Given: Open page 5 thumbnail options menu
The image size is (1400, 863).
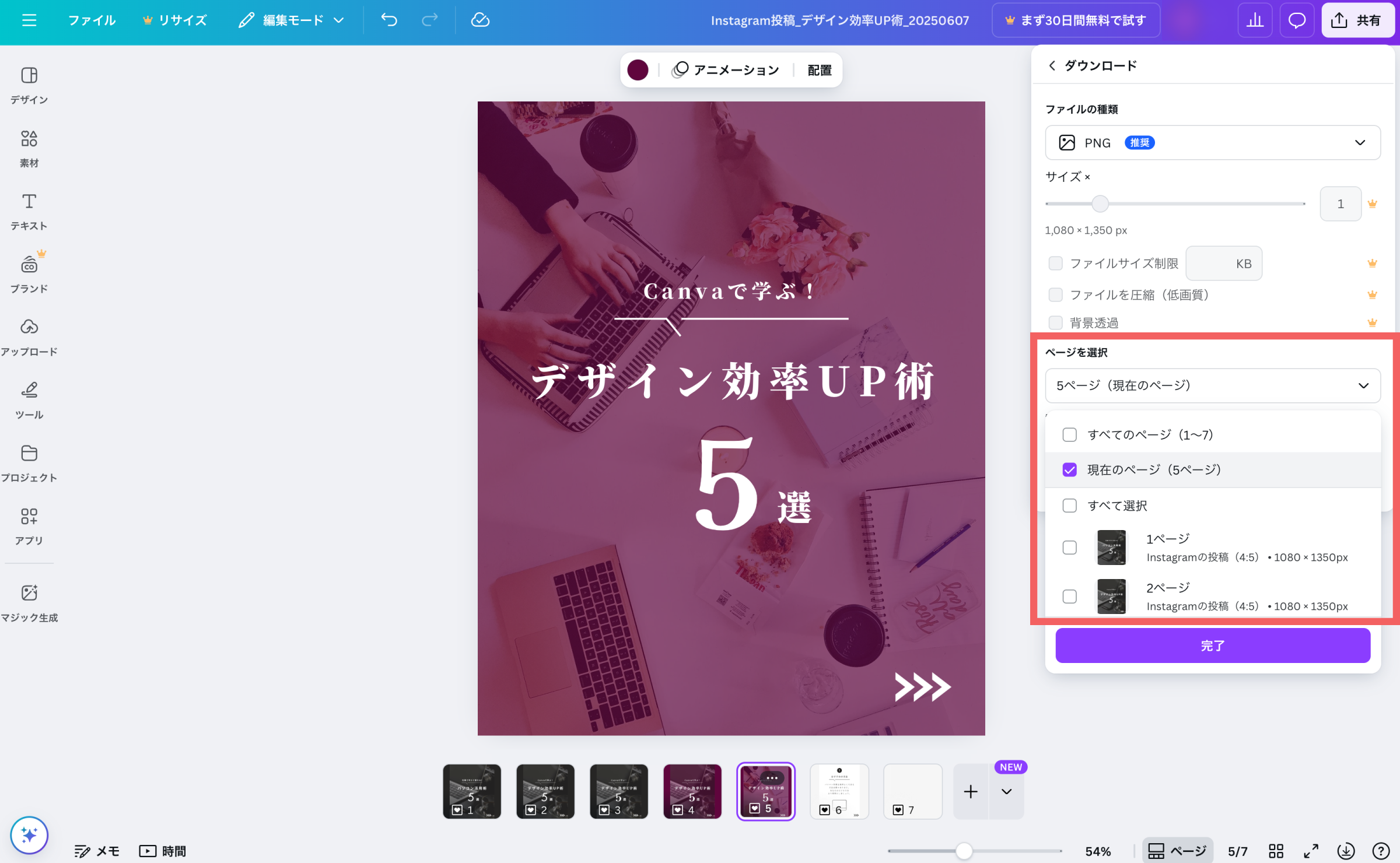Looking at the screenshot, I should coord(772,777).
